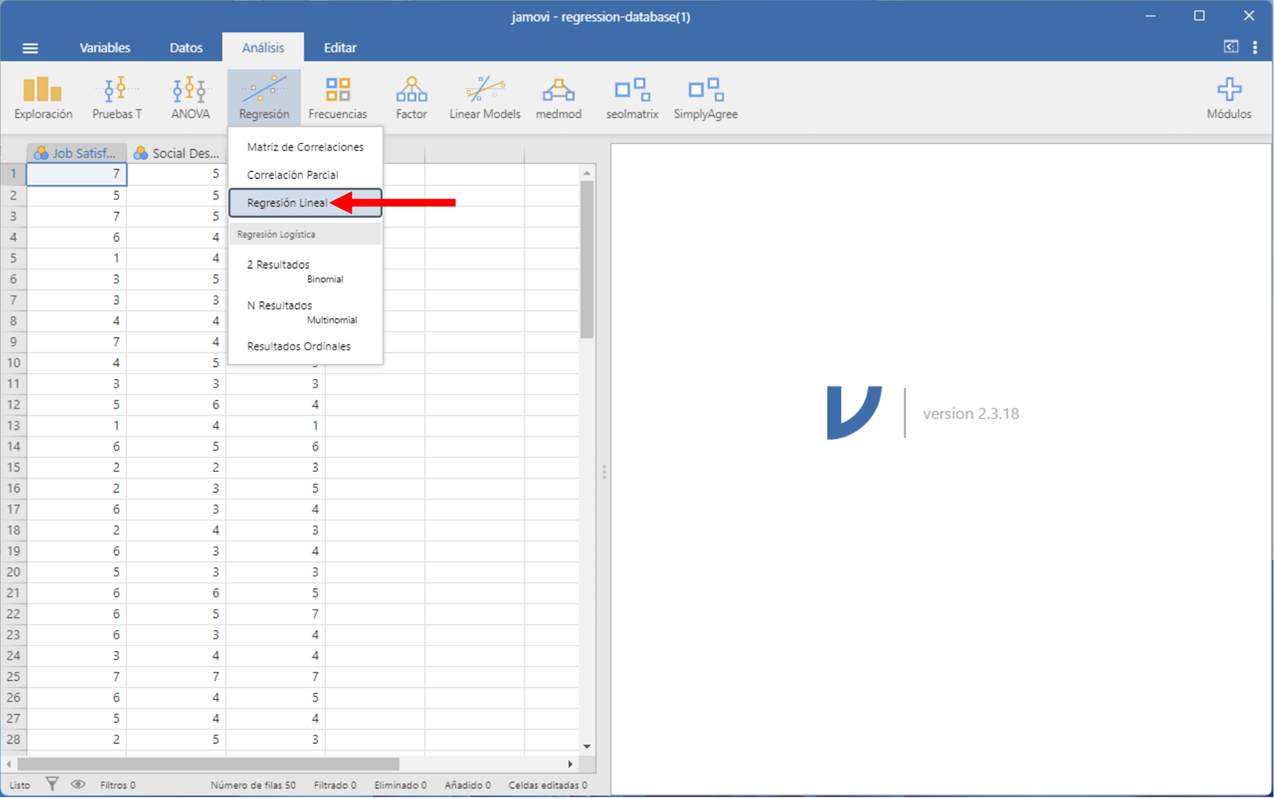Open the Frecuencias analysis menu

click(337, 98)
